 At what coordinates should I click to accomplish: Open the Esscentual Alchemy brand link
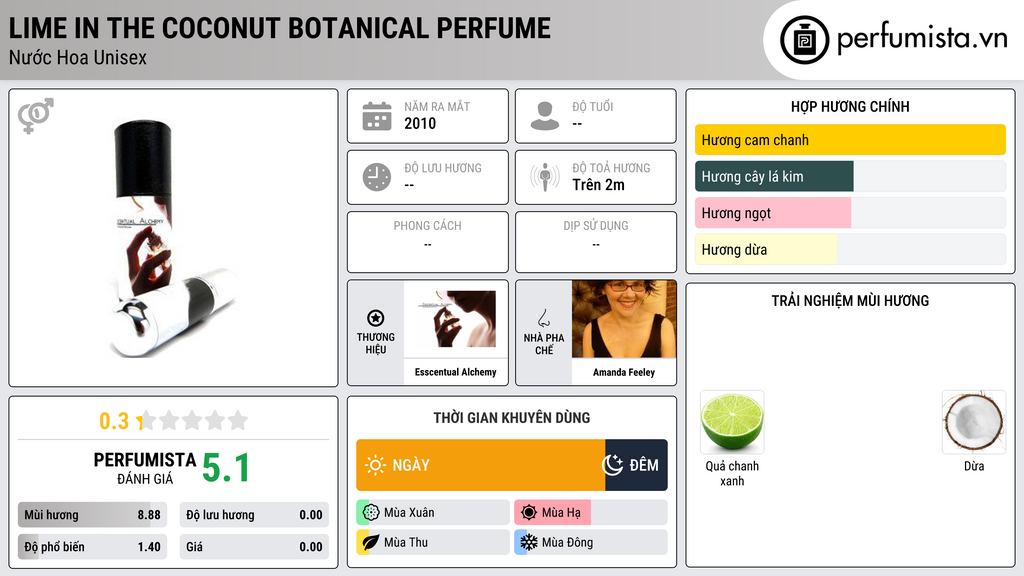(456, 372)
